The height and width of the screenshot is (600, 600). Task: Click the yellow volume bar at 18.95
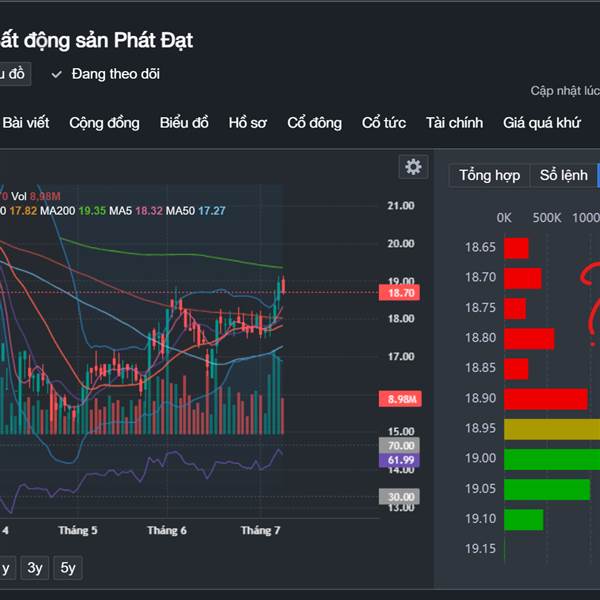[x=552, y=429]
